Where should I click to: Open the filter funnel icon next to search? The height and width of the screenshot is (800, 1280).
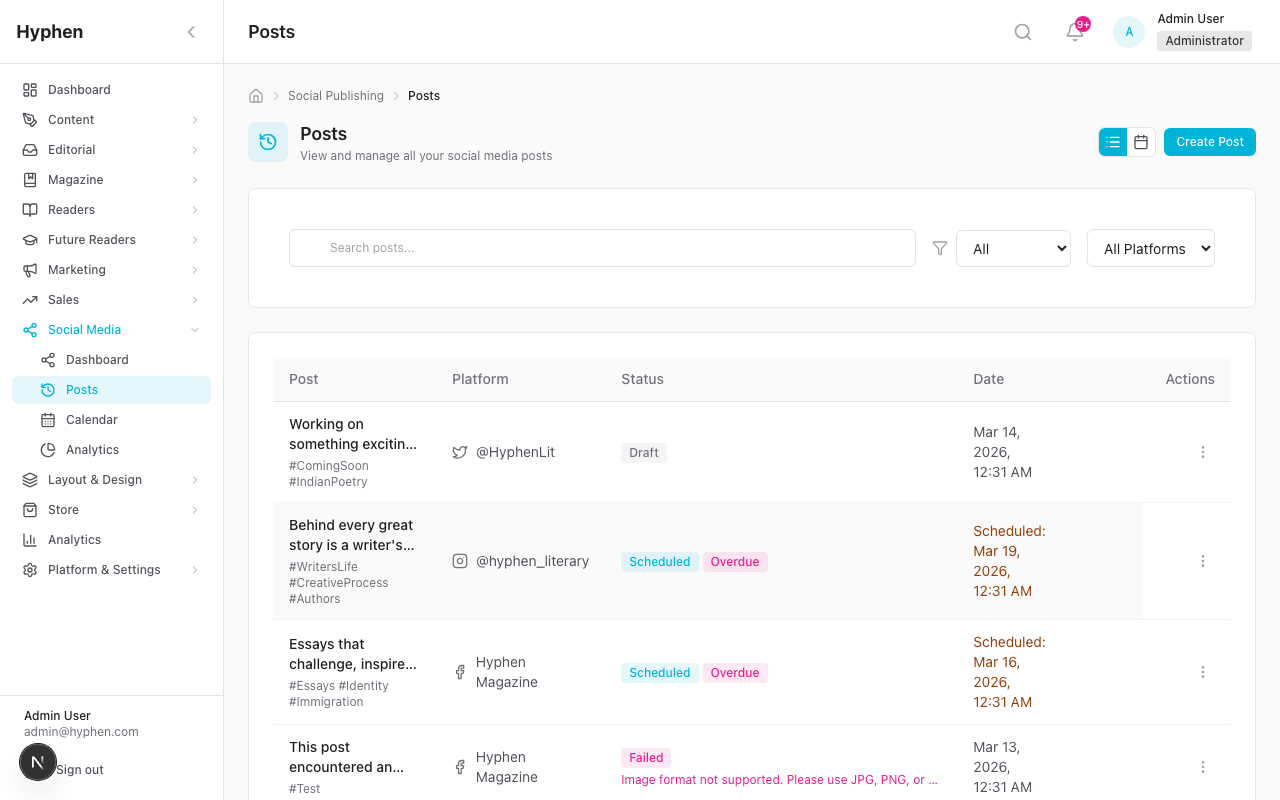coord(939,248)
